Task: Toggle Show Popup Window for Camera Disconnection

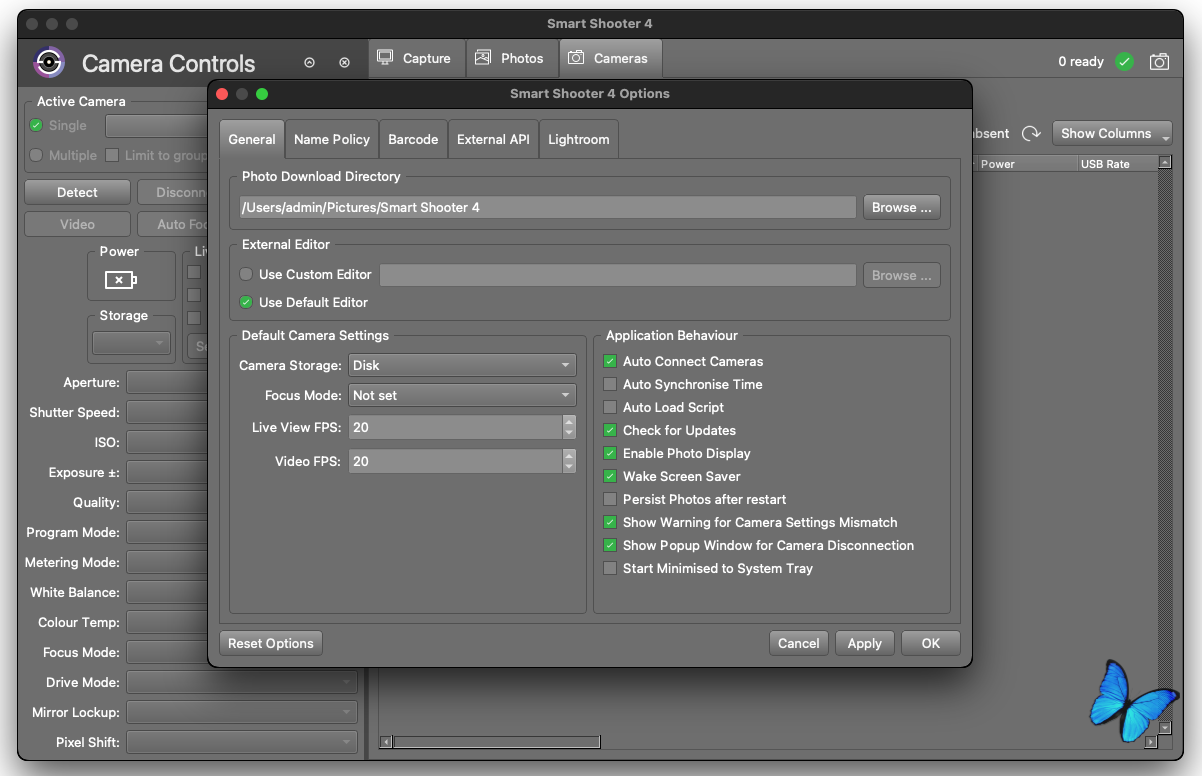Action: pyautogui.click(x=610, y=545)
